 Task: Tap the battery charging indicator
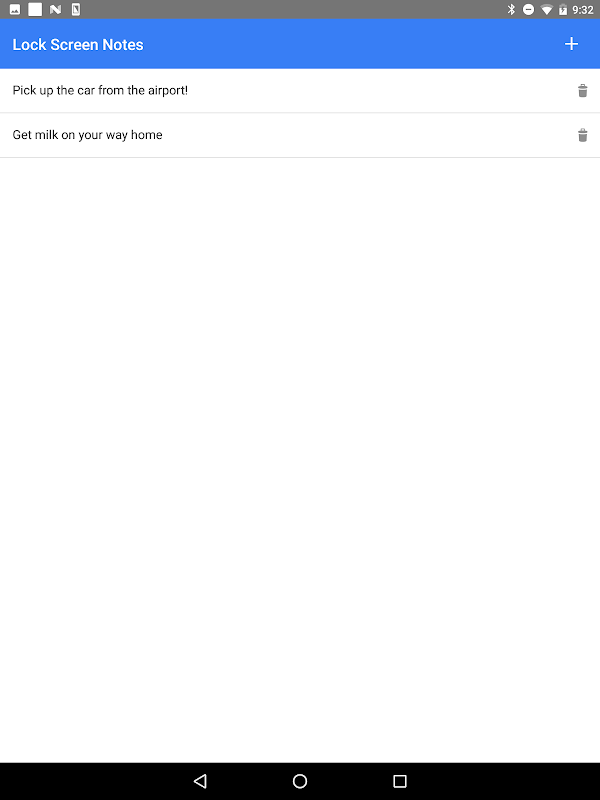coord(563,9)
